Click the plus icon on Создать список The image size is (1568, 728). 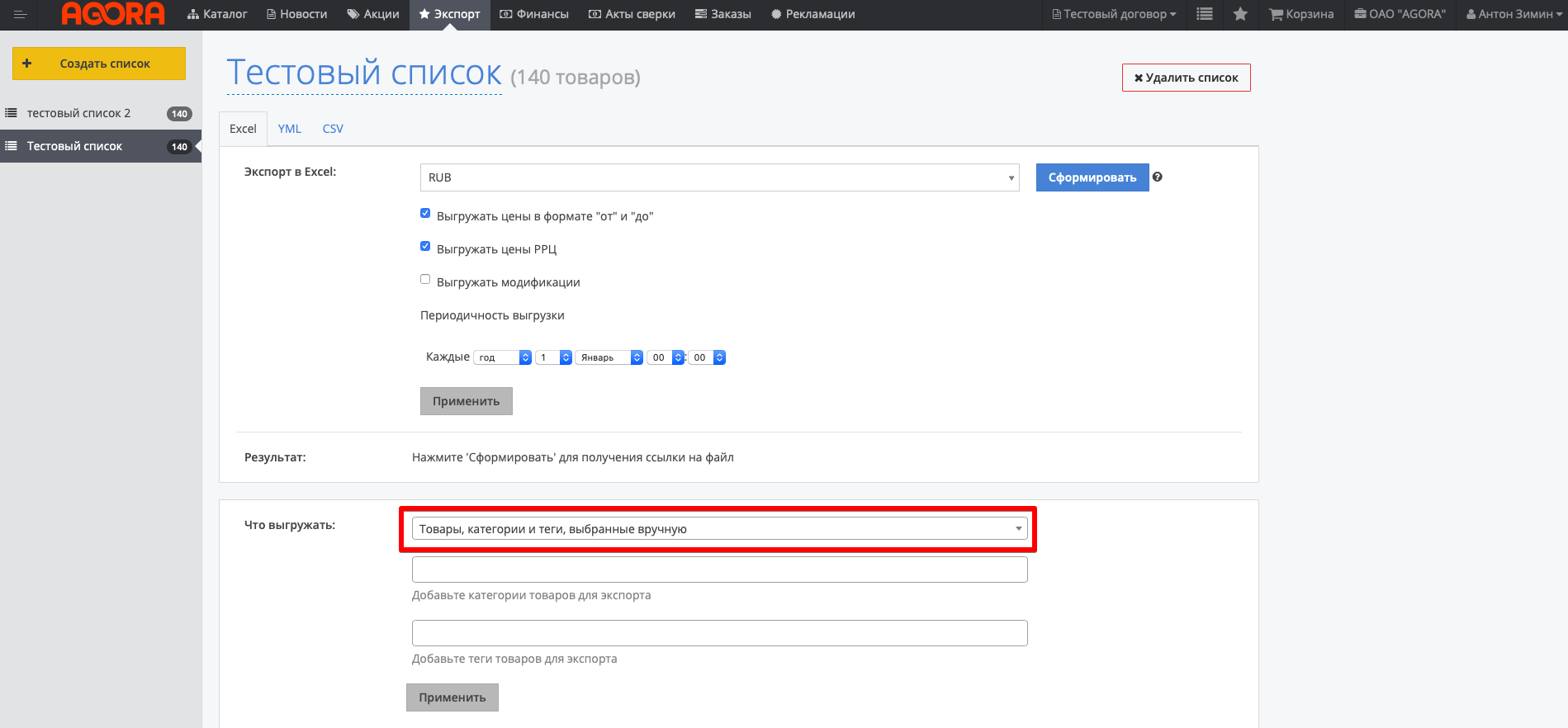point(27,64)
